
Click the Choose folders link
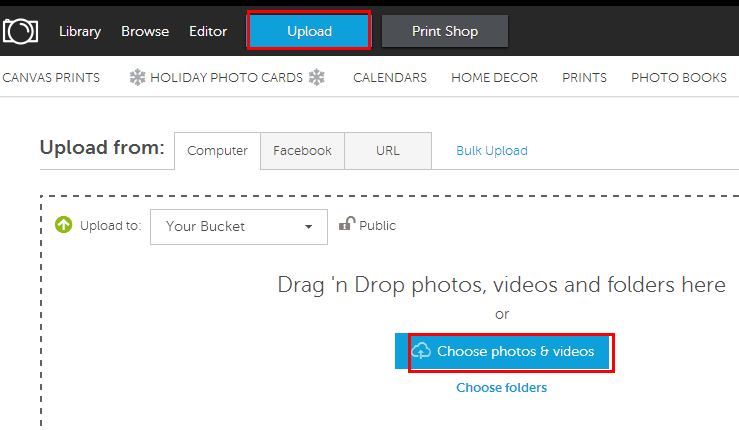pyautogui.click(x=501, y=387)
